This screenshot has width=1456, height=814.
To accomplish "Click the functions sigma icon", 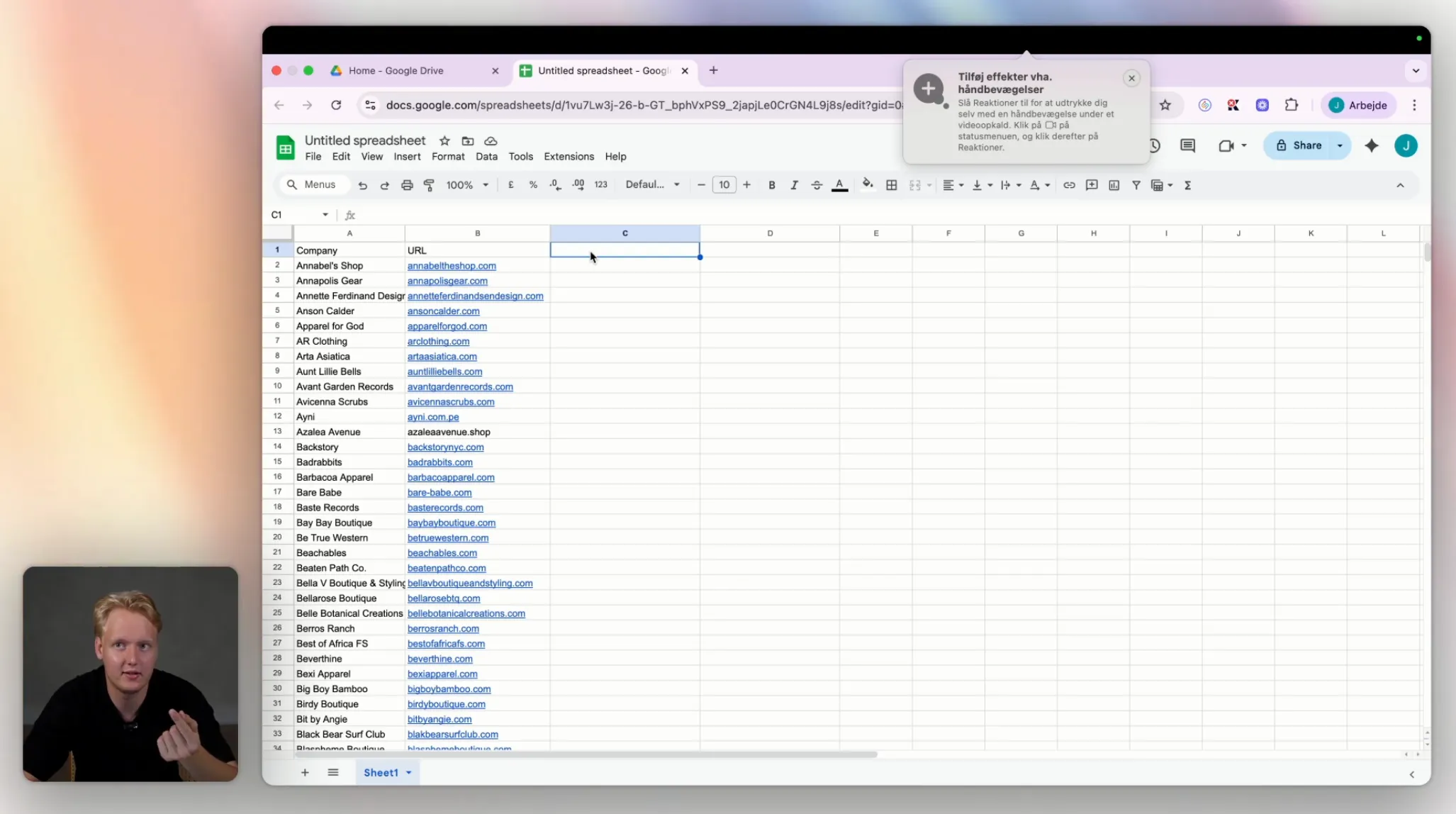I will 1187,185.
